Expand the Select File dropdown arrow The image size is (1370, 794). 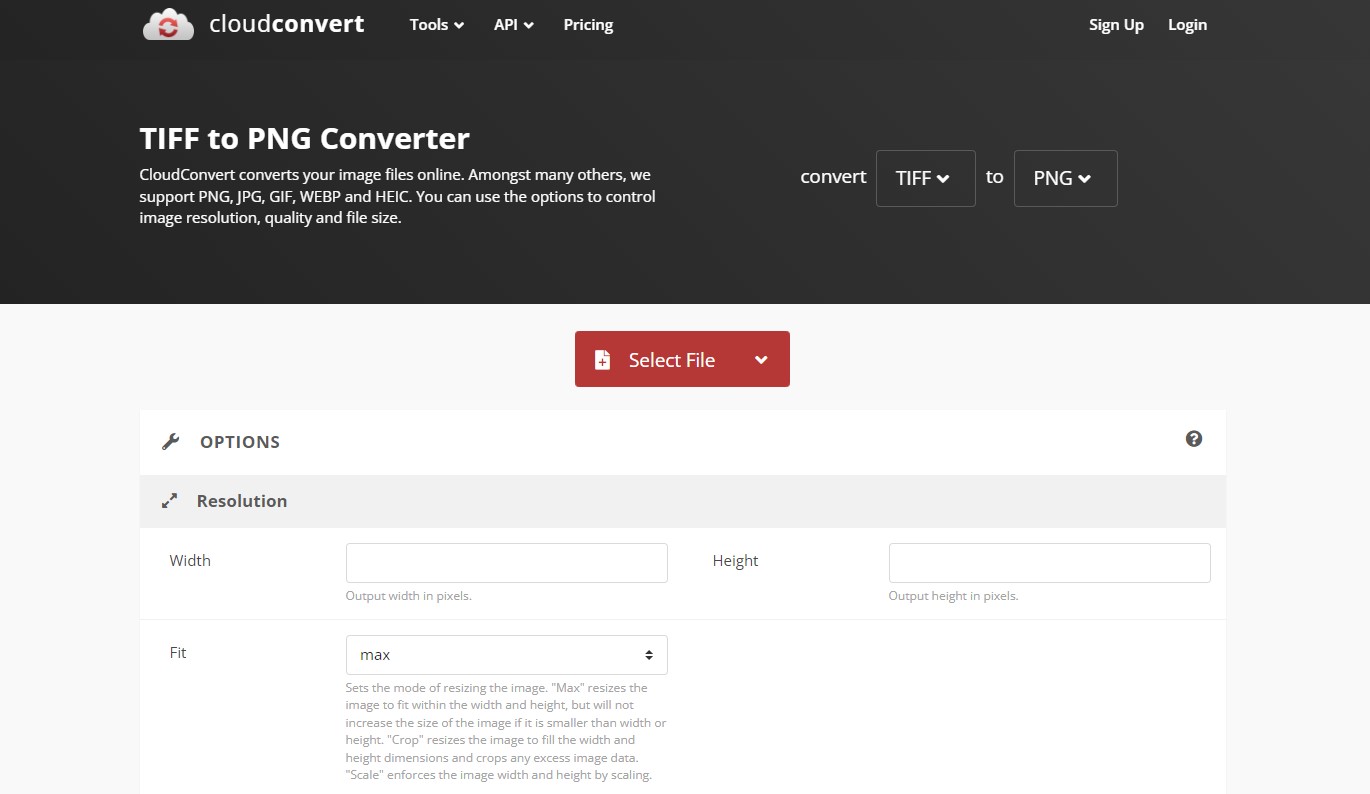[x=761, y=359]
